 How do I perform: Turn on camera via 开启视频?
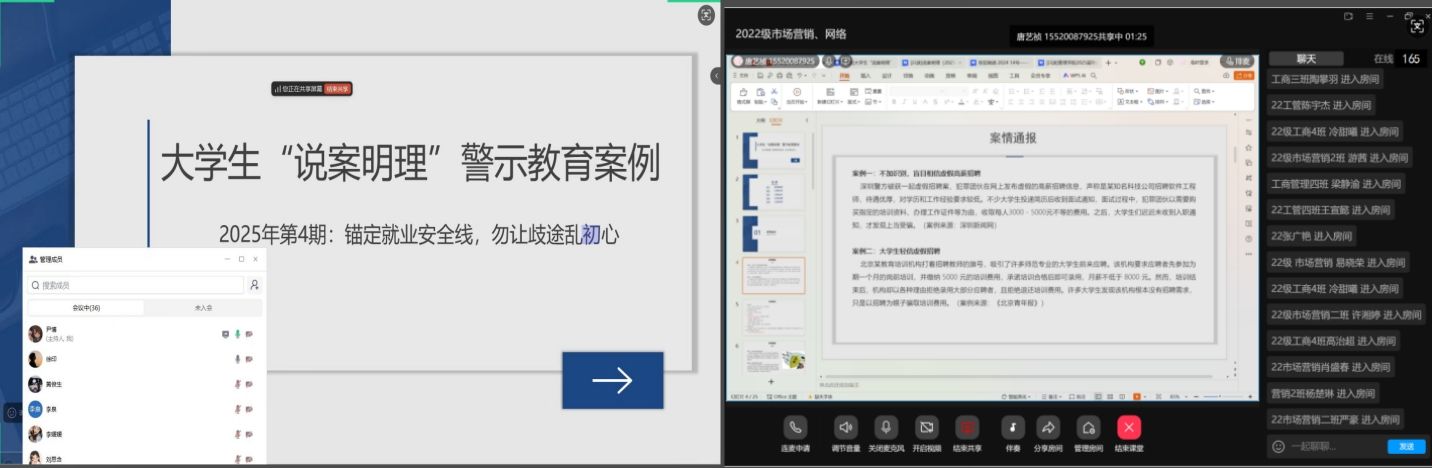click(926, 427)
